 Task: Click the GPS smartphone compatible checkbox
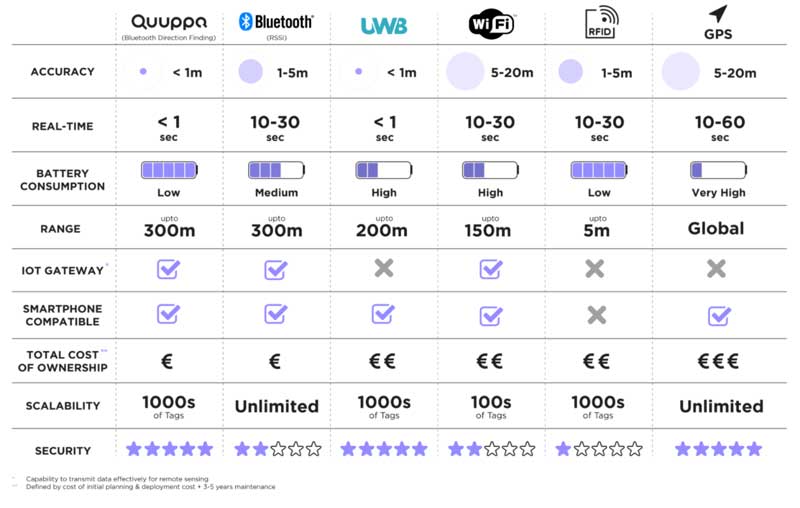coord(718,315)
